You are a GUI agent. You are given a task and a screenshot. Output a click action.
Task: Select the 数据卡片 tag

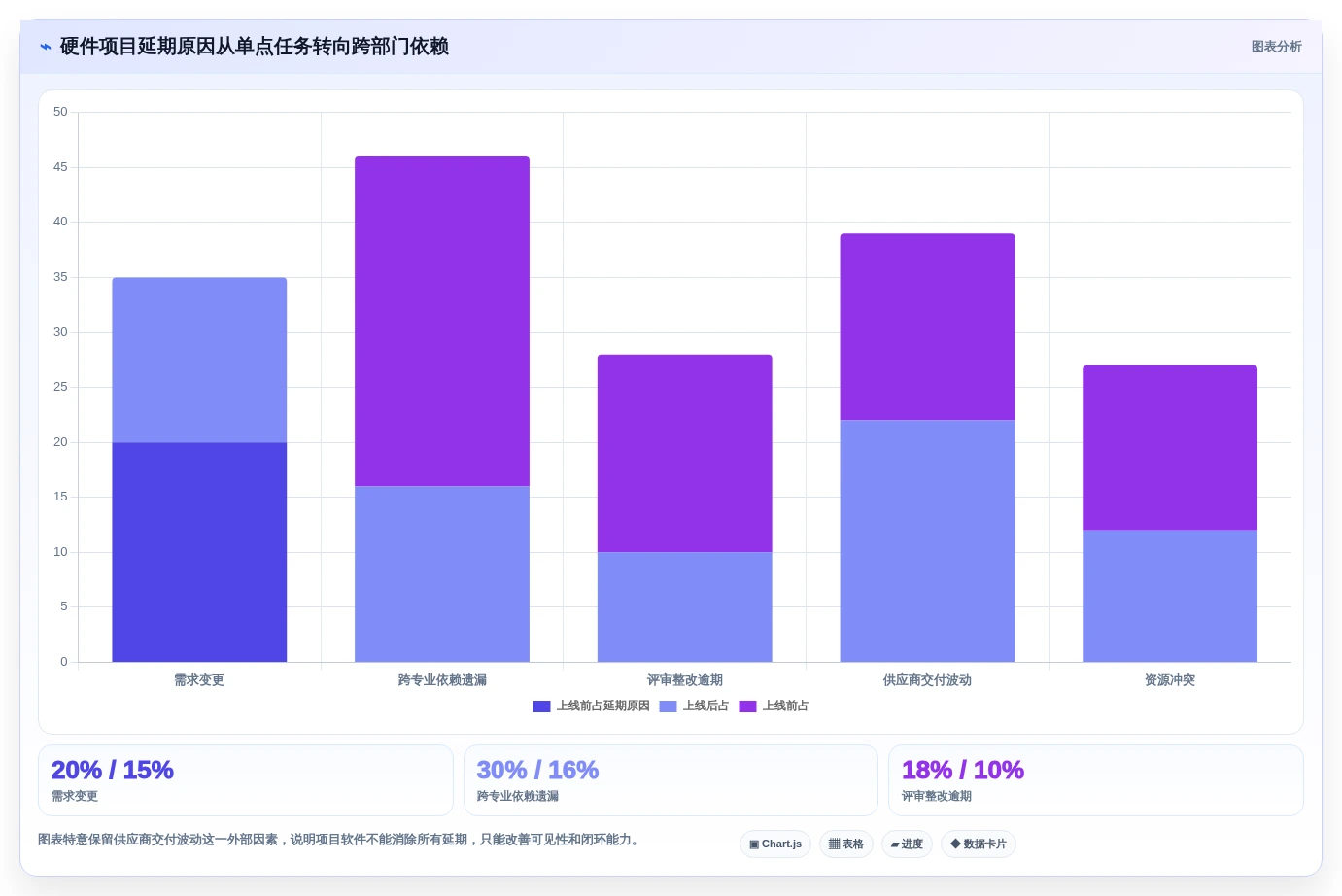coord(979,844)
